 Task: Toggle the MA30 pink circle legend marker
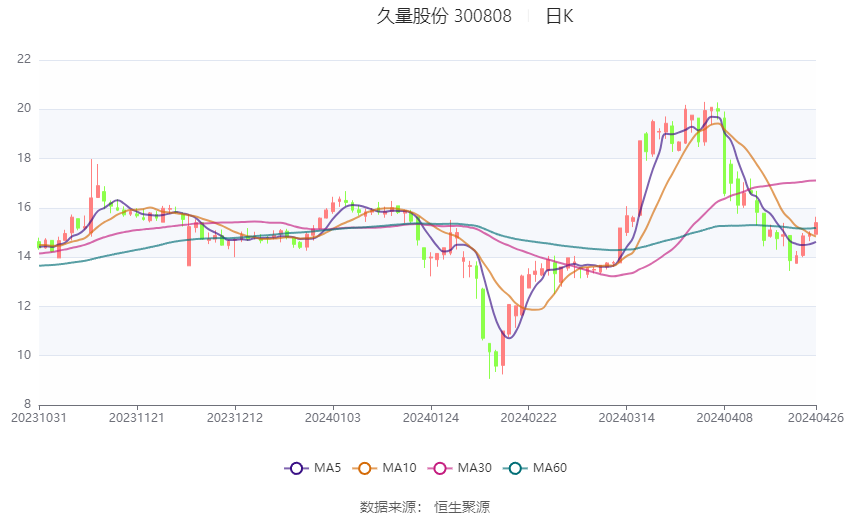click(440, 468)
